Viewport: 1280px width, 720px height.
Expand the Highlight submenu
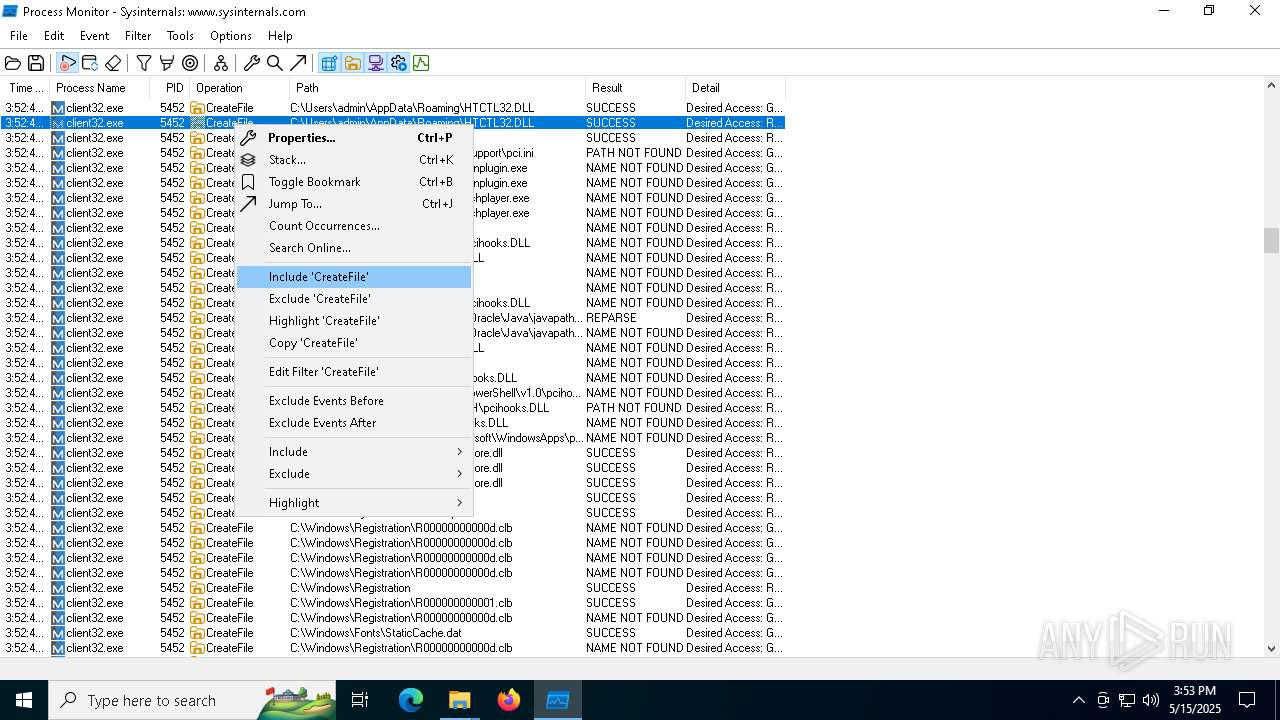(x=354, y=503)
